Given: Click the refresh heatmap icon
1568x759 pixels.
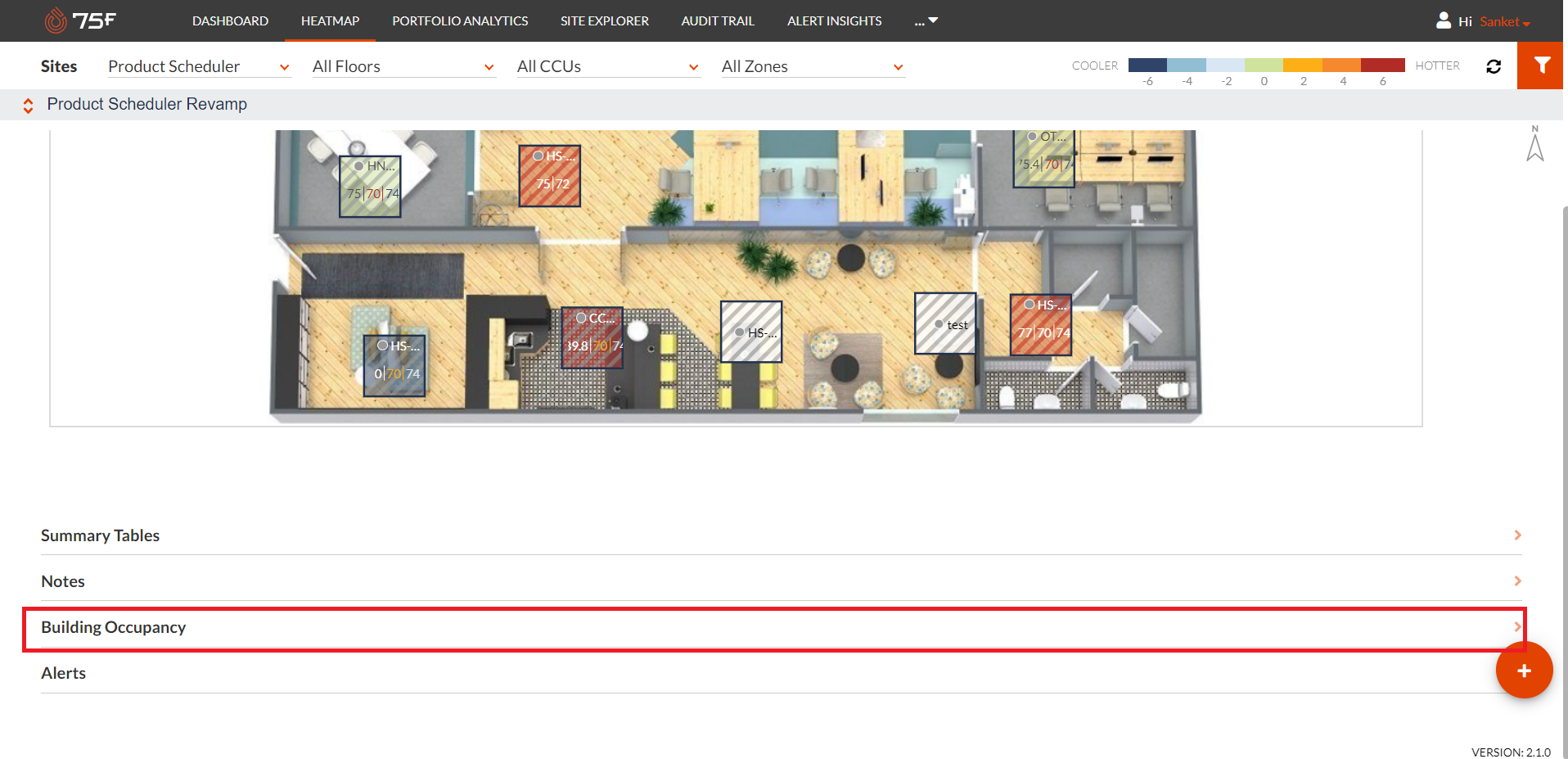Looking at the screenshot, I should click(1494, 66).
